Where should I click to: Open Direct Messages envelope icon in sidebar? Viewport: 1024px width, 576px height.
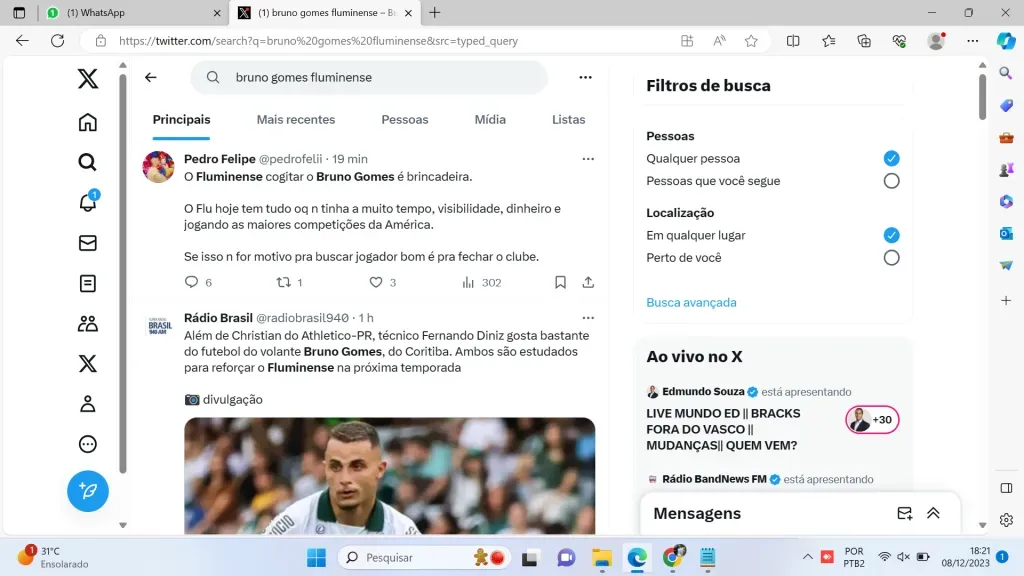(88, 243)
